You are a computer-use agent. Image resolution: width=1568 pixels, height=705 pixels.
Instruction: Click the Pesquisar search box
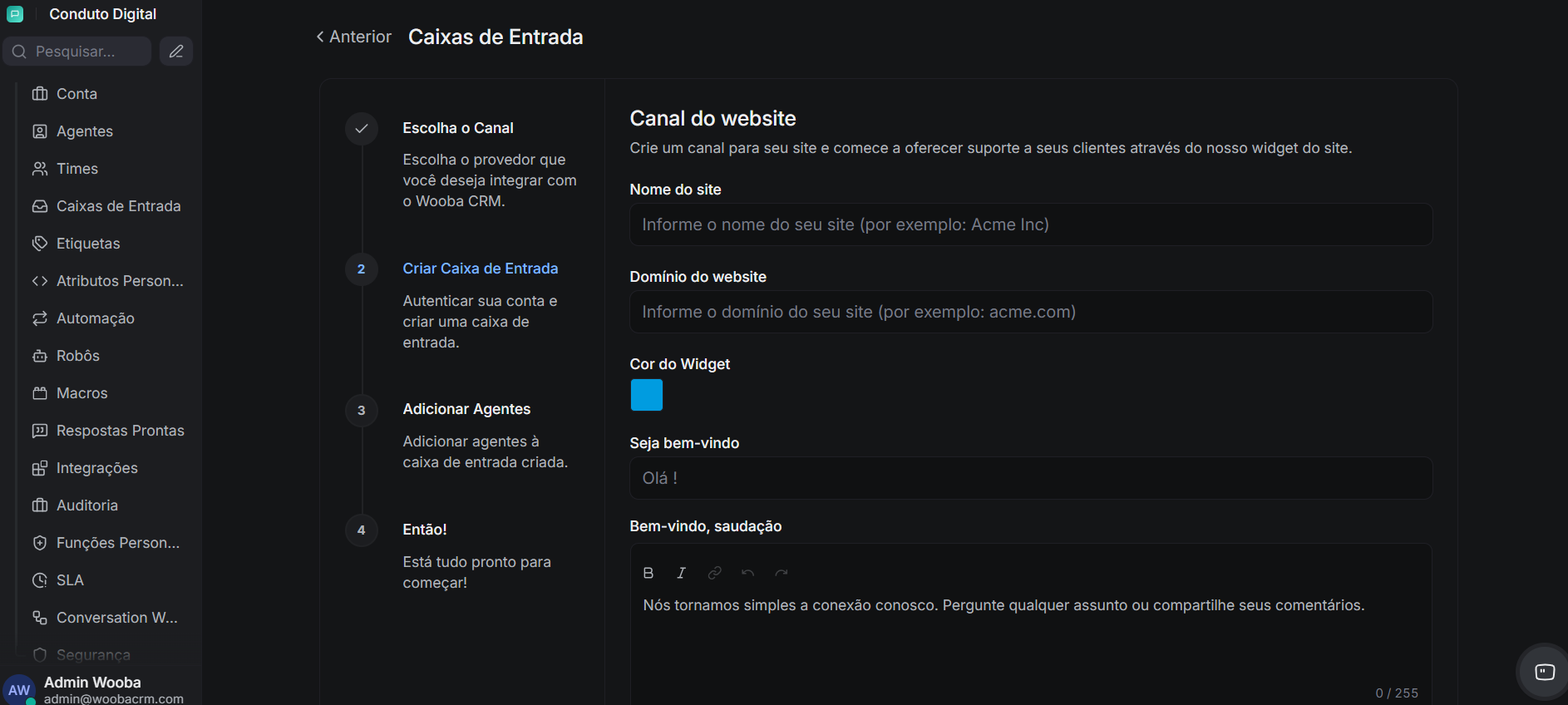(x=79, y=52)
